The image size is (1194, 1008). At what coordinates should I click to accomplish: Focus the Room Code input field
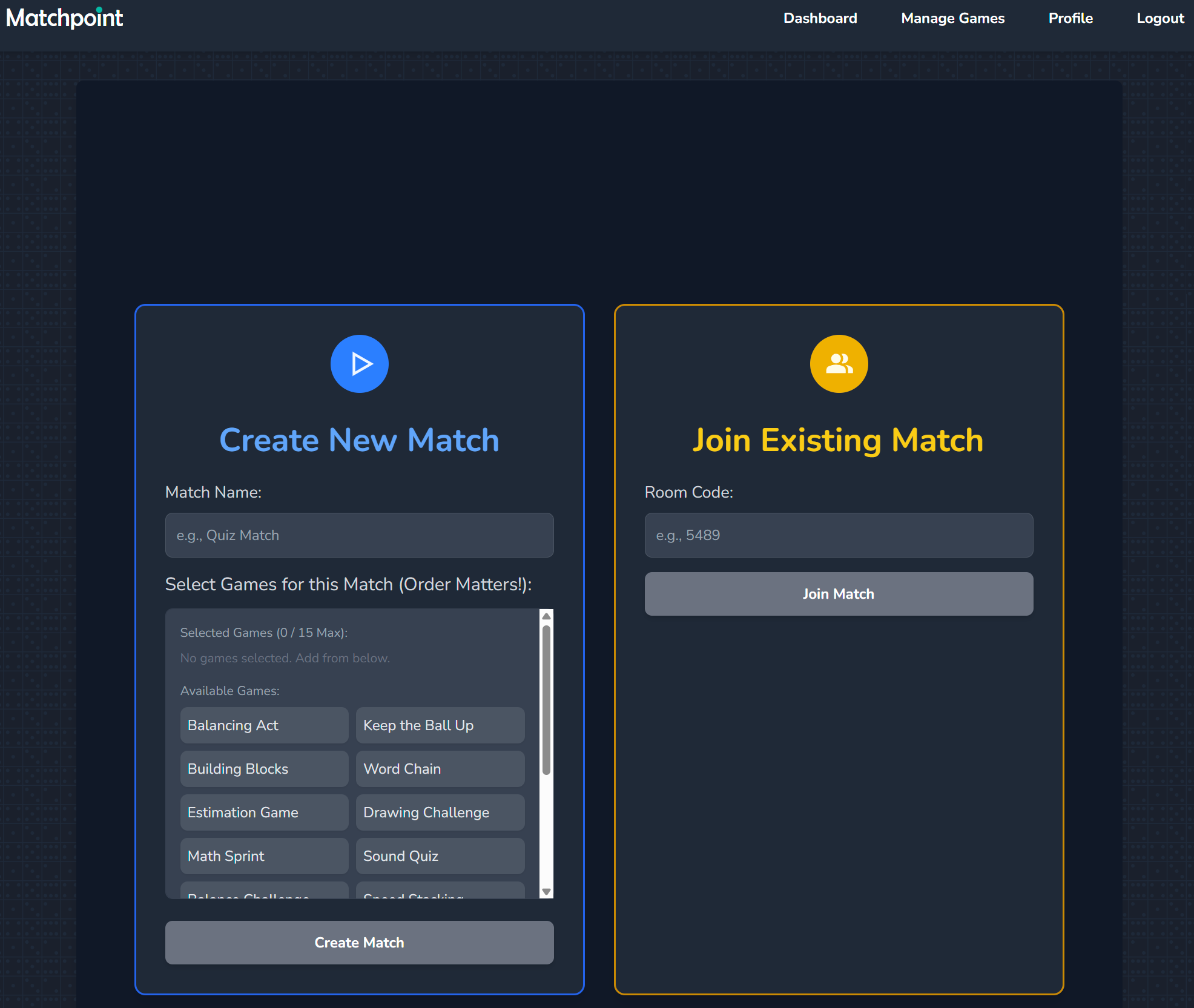click(x=839, y=535)
